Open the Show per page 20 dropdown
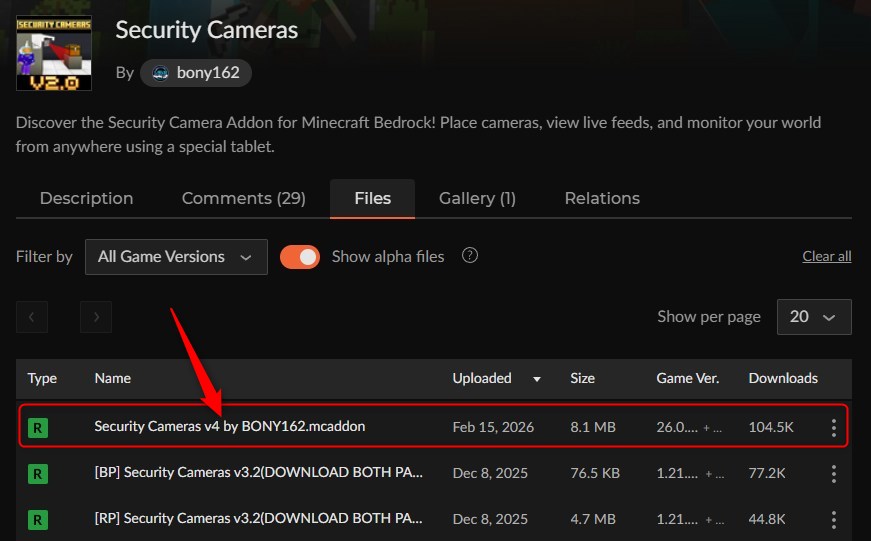This screenshot has width=871, height=541. point(814,317)
